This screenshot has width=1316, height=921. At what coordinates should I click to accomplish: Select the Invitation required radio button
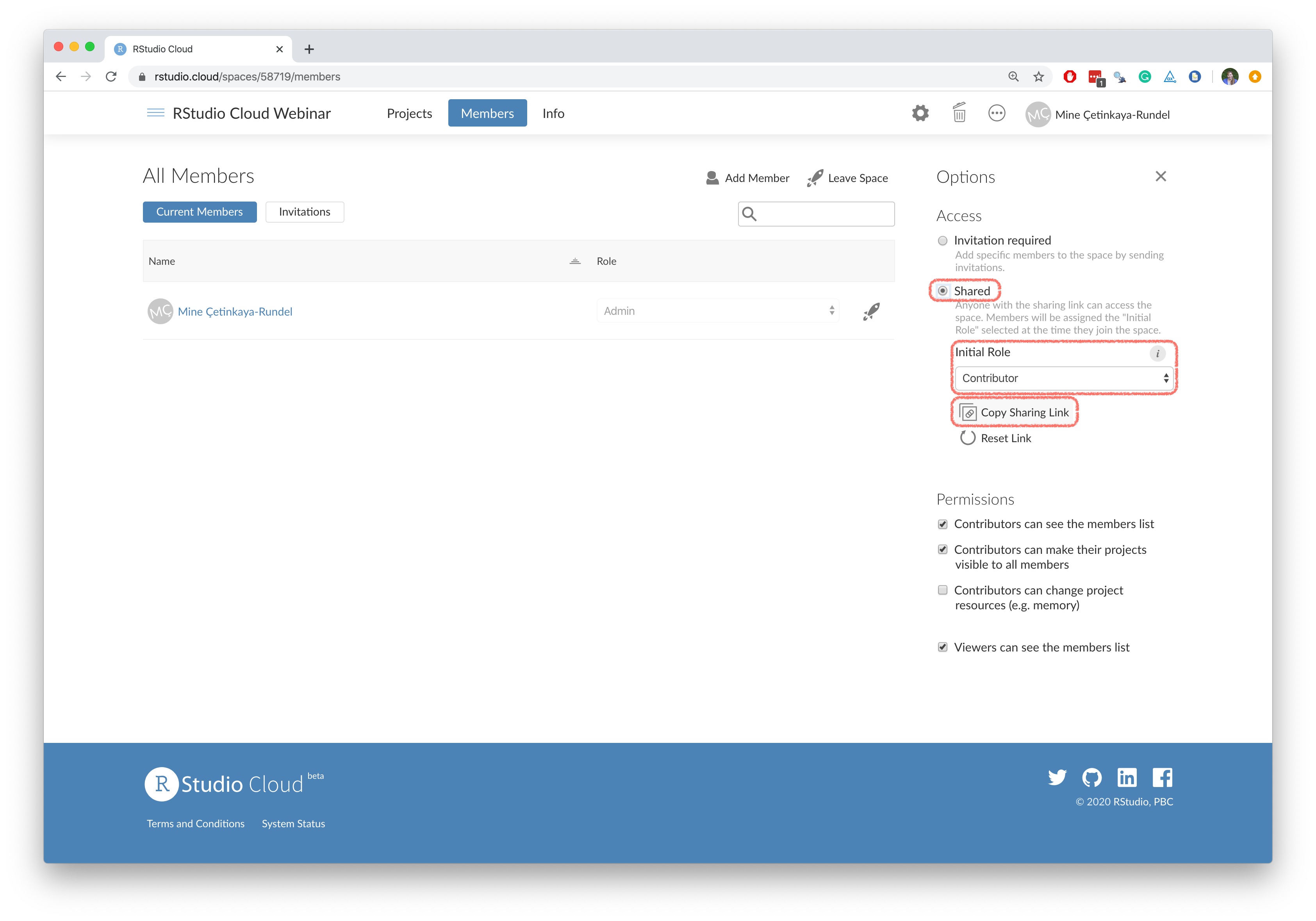(x=942, y=241)
